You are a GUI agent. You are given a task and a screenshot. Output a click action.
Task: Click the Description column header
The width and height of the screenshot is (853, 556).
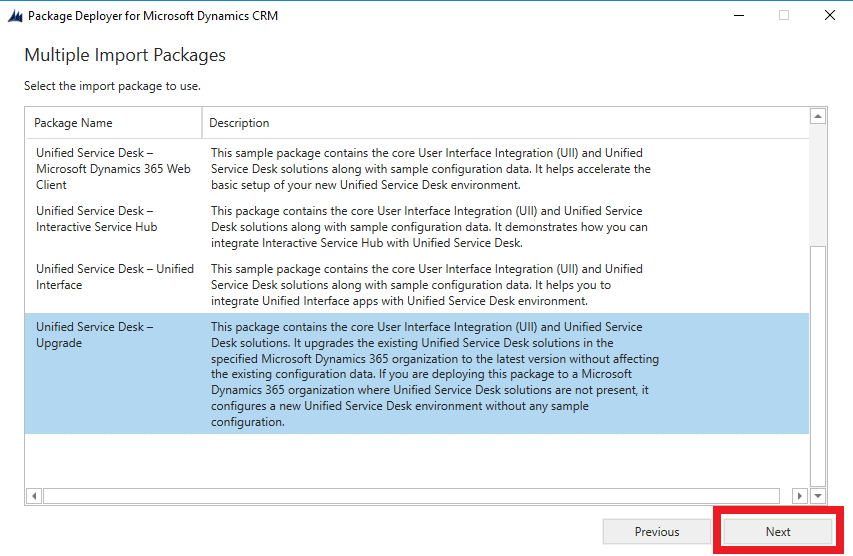505,123
